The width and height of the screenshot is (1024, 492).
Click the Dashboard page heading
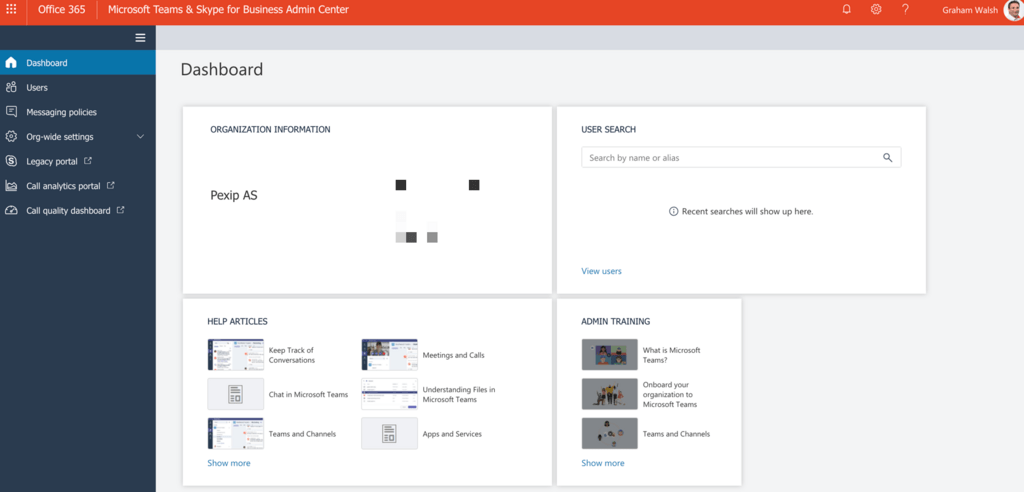[x=222, y=69]
